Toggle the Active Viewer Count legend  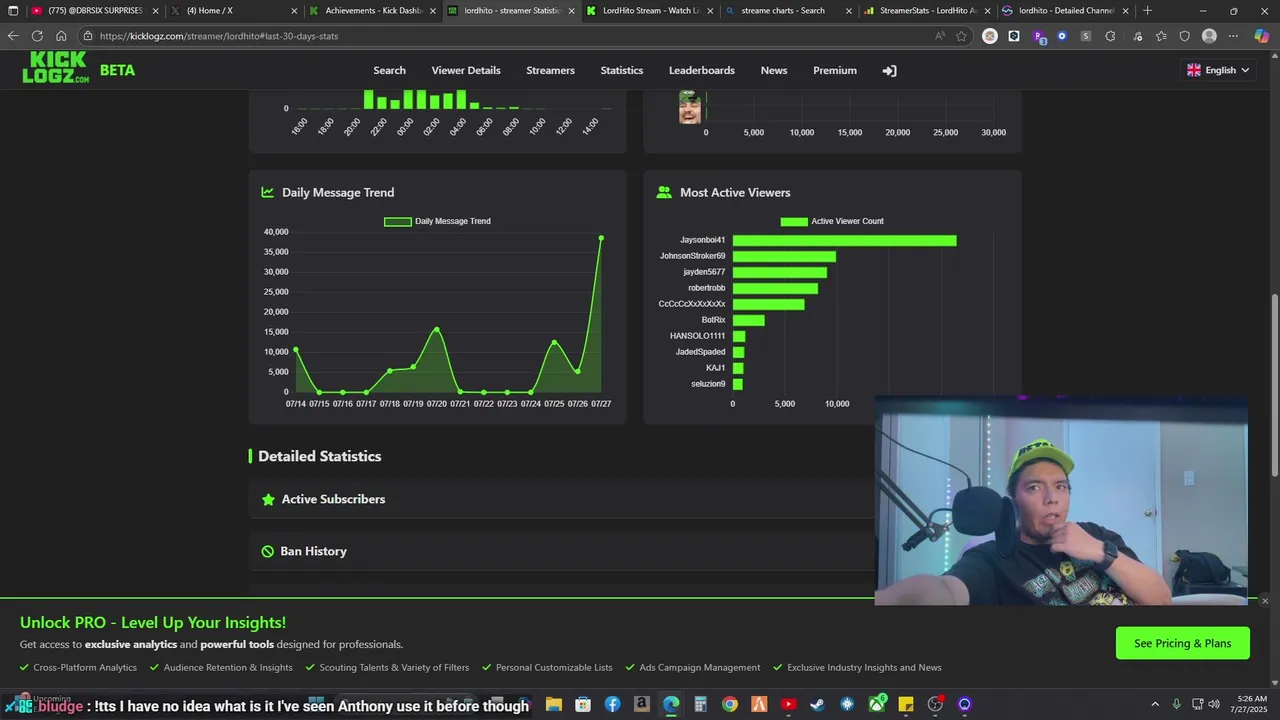coord(831,221)
